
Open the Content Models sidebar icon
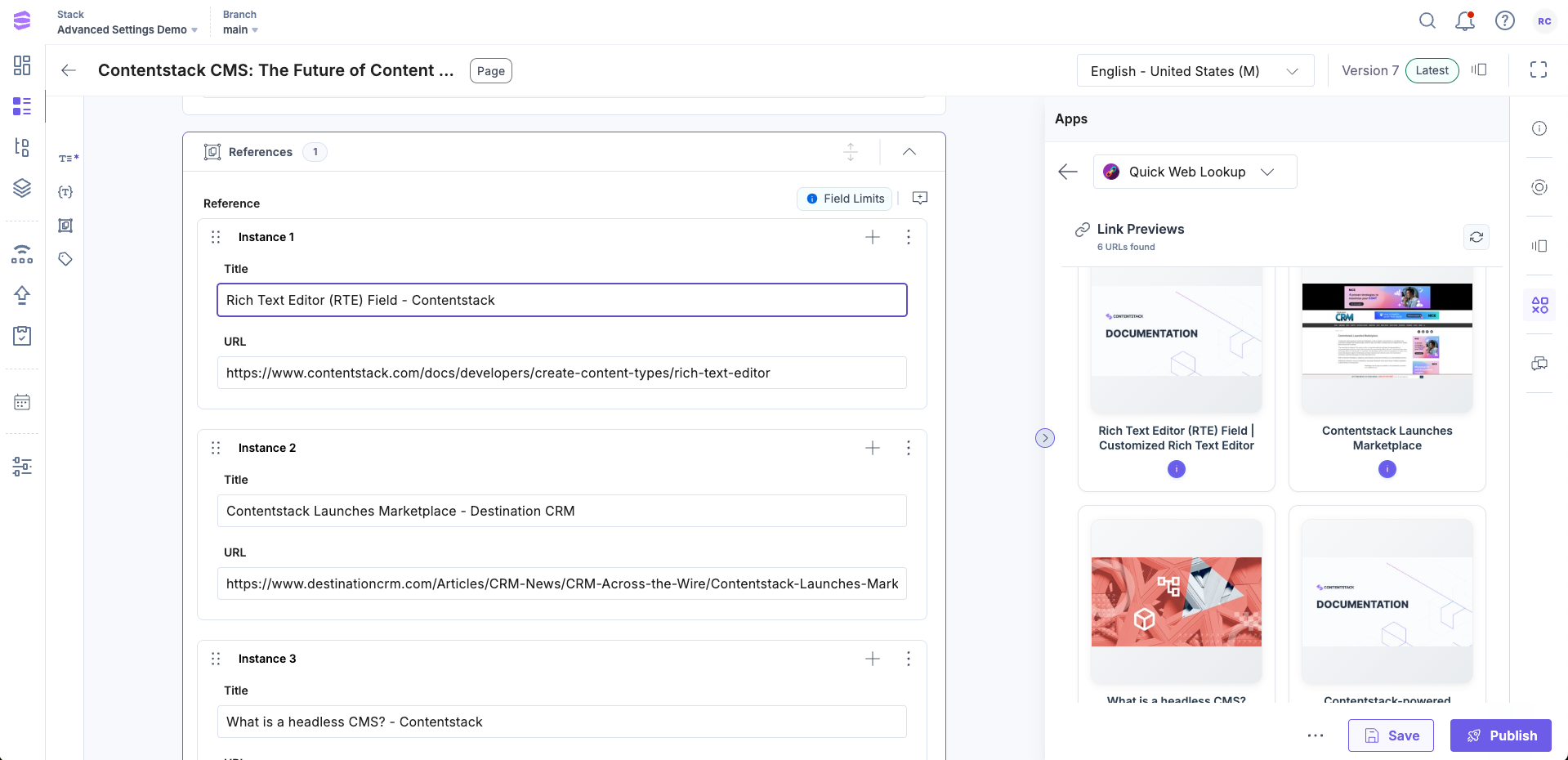click(x=22, y=147)
